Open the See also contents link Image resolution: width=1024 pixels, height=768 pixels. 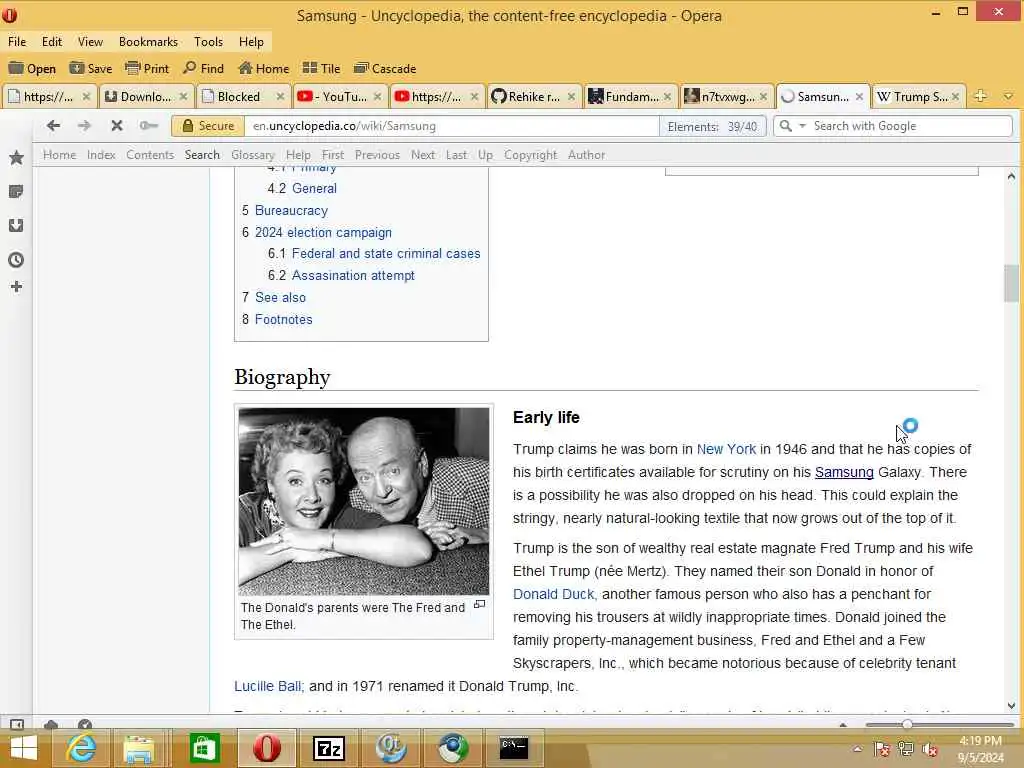pos(280,297)
